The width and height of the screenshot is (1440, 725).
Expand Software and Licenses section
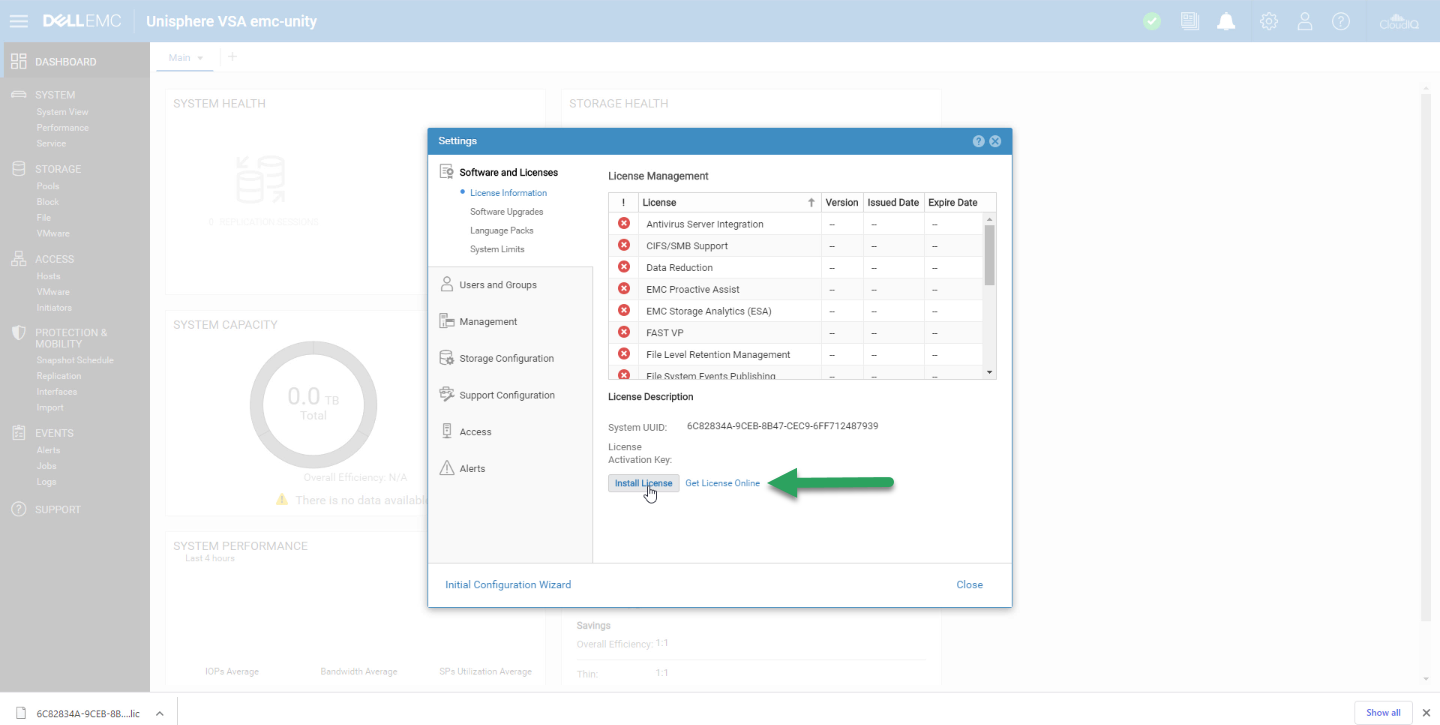click(508, 172)
